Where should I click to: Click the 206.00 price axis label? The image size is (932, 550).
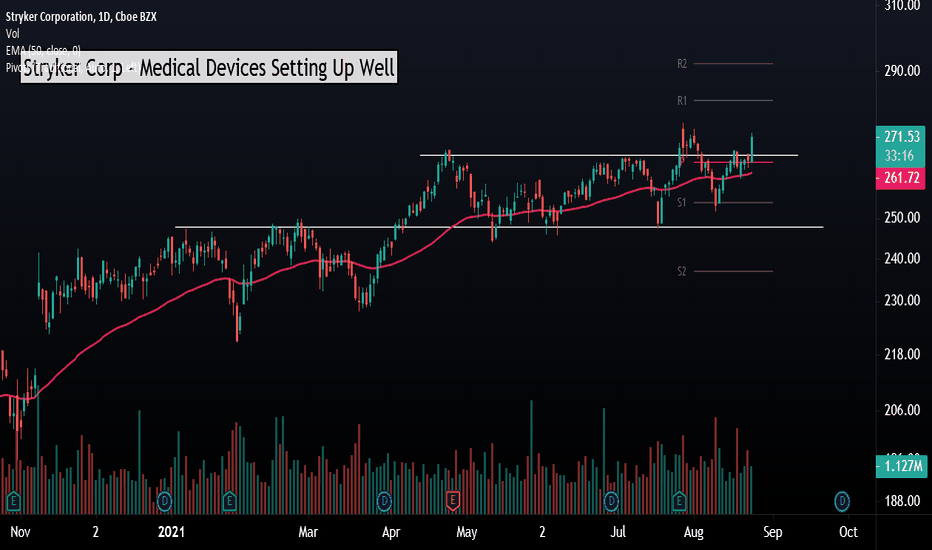click(x=902, y=410)
